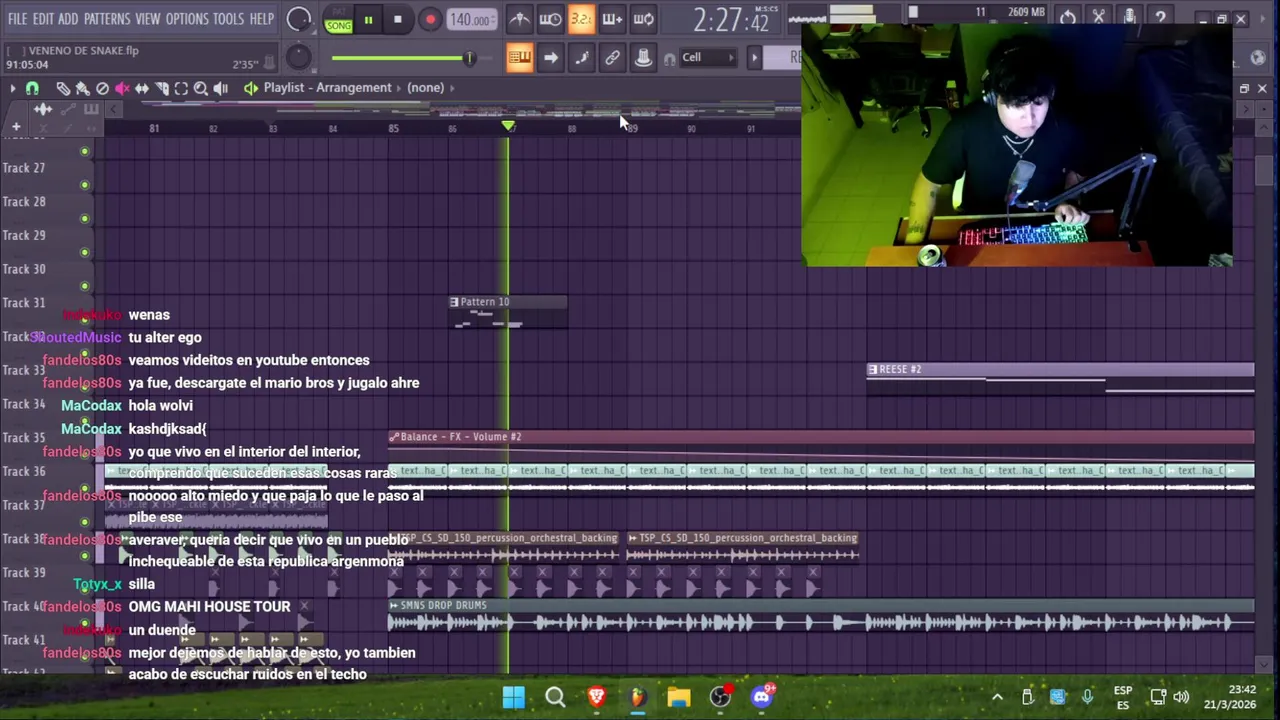Toggle loop recording icon
1280x720 pixels.
[x=644, y=19]
